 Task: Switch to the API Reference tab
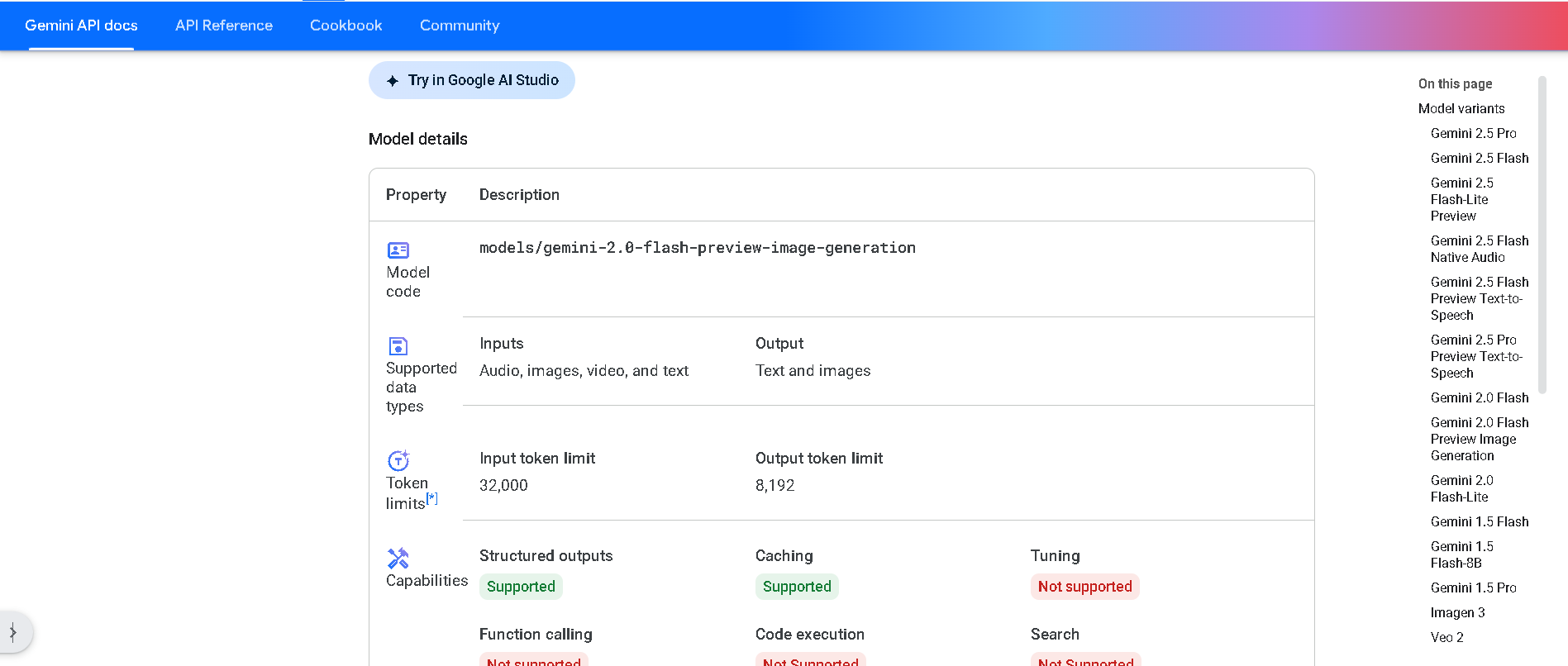point(224,26)
